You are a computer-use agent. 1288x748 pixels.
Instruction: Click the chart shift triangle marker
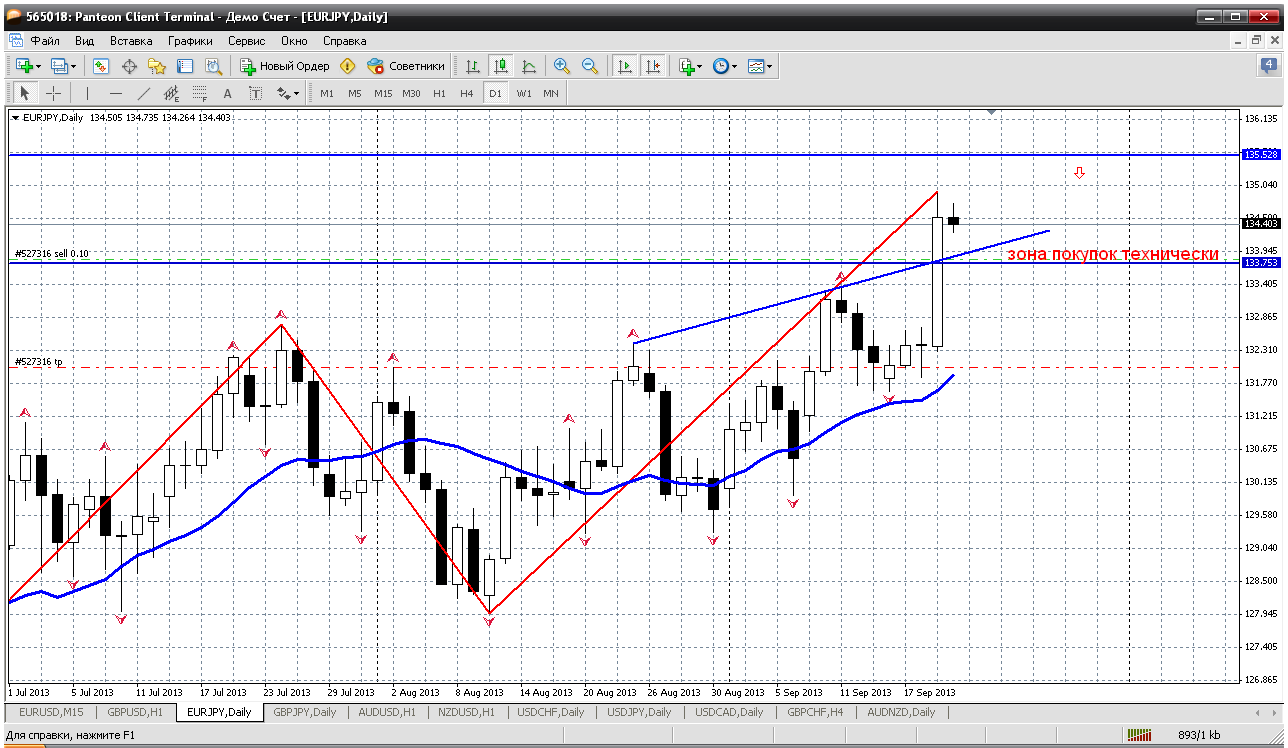point(992,113)
